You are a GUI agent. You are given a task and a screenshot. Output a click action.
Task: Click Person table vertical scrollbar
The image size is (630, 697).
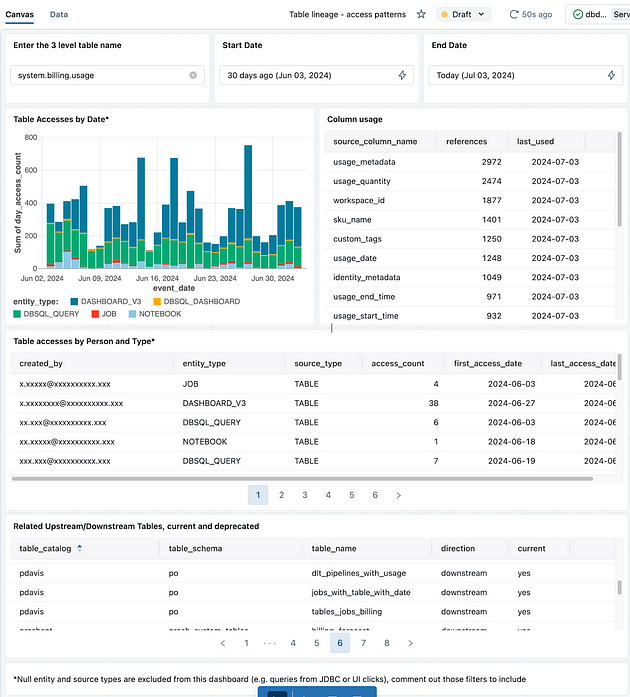(619, 367)
